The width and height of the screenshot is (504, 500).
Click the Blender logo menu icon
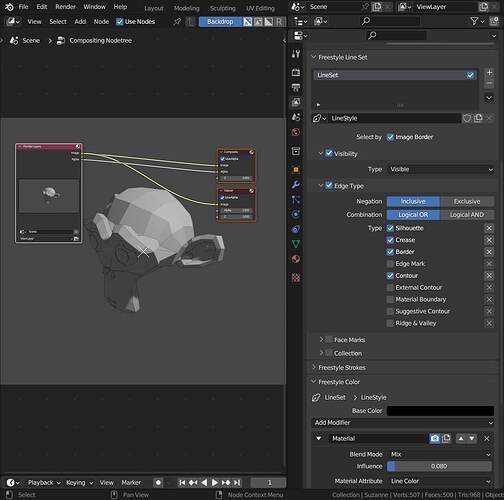[9, 7]
